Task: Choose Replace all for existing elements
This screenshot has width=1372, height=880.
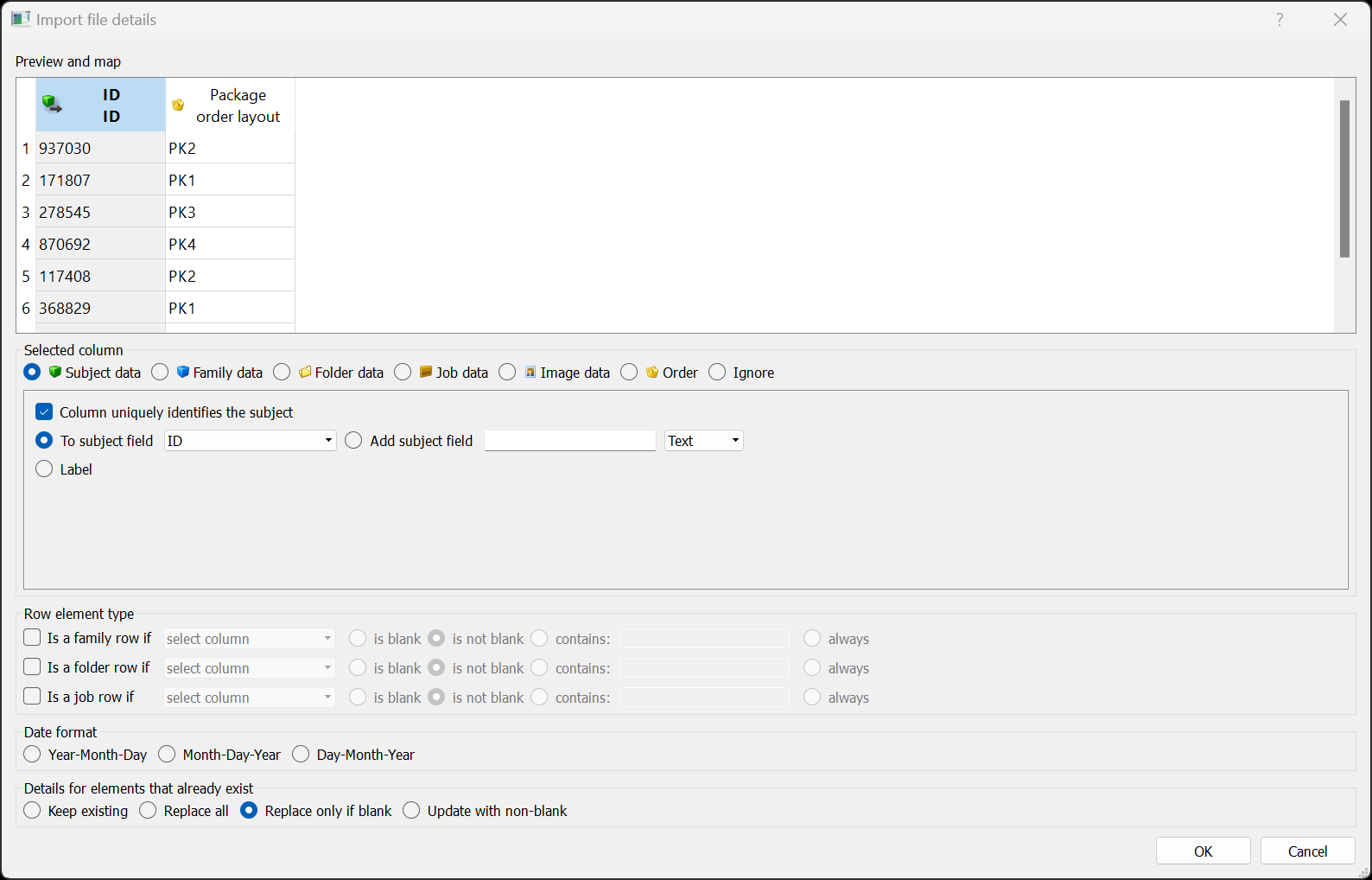Action: (x=148, y=810)
